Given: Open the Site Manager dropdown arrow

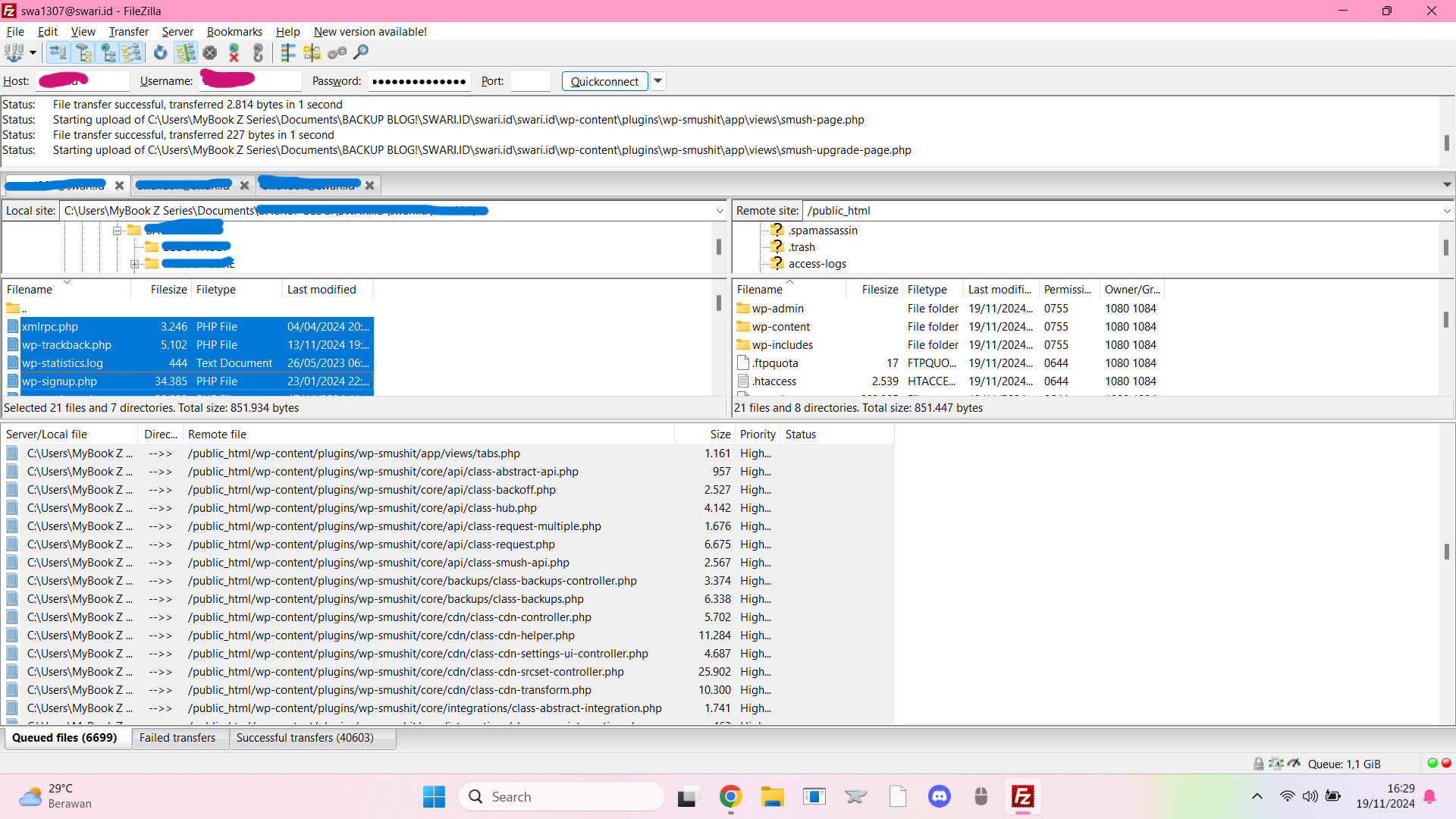Looking at the screenshot, I should click(x=33, y=53).
